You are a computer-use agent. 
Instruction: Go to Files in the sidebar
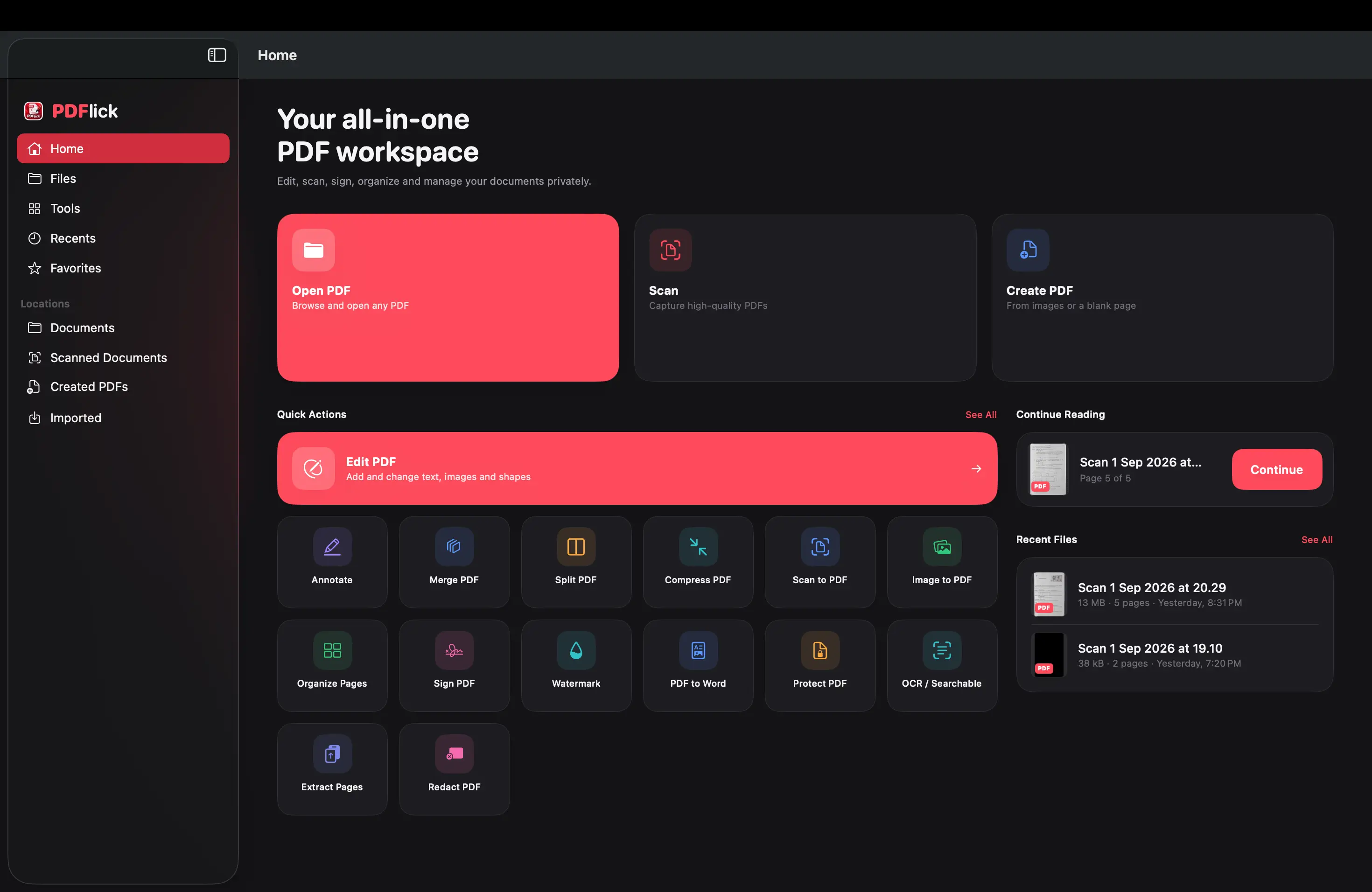pos(123,179)
